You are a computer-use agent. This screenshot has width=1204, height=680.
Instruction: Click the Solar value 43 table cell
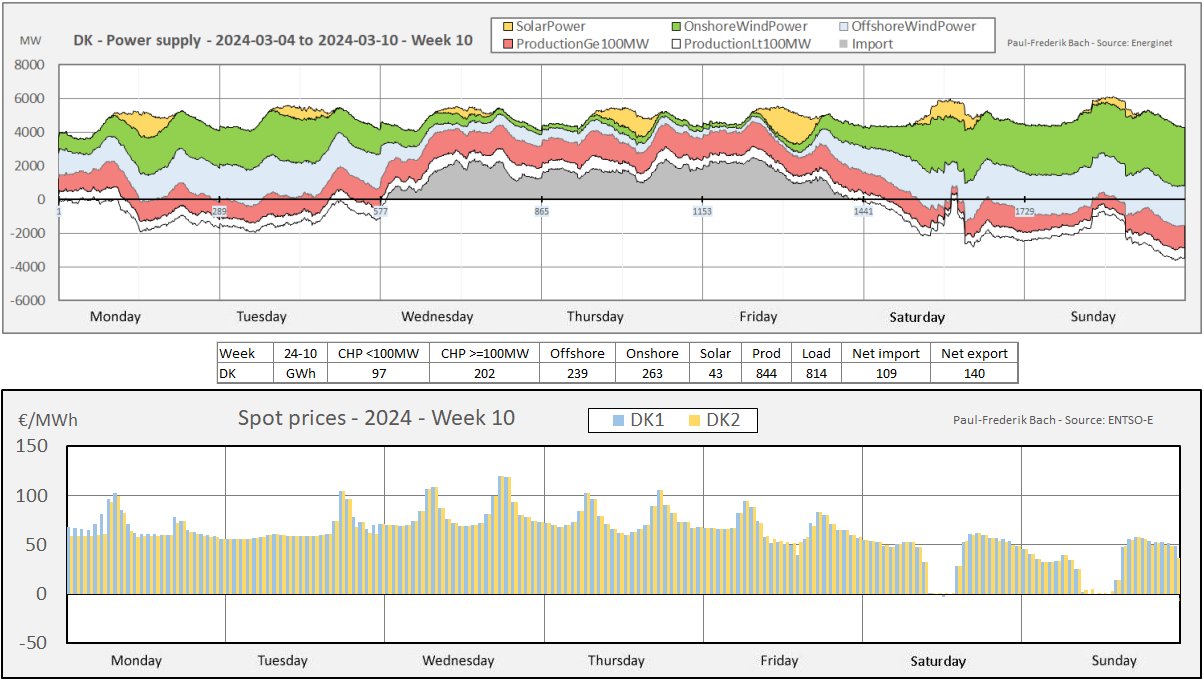tap(715, 373)
